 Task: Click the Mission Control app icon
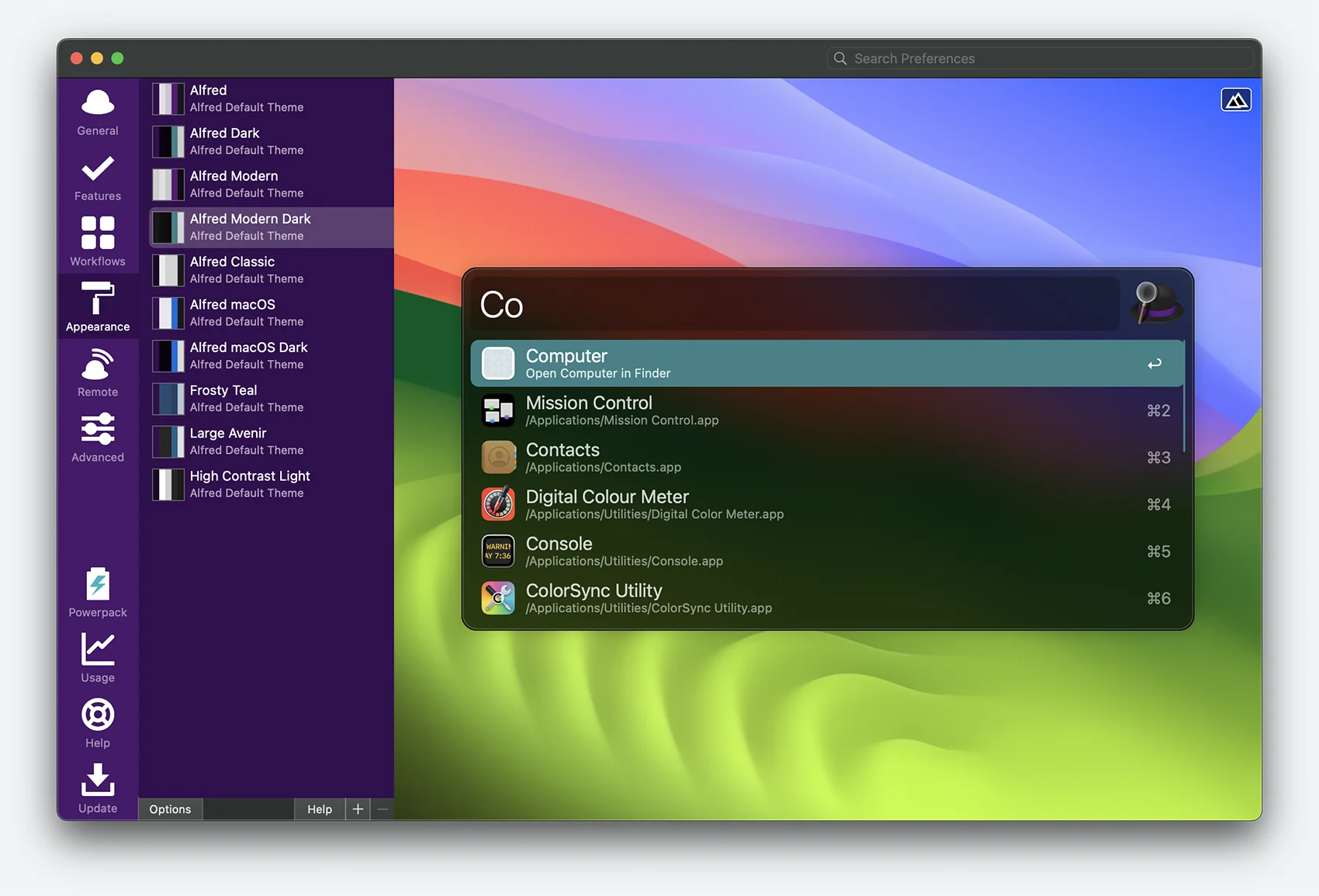click(x=498, y=410)
